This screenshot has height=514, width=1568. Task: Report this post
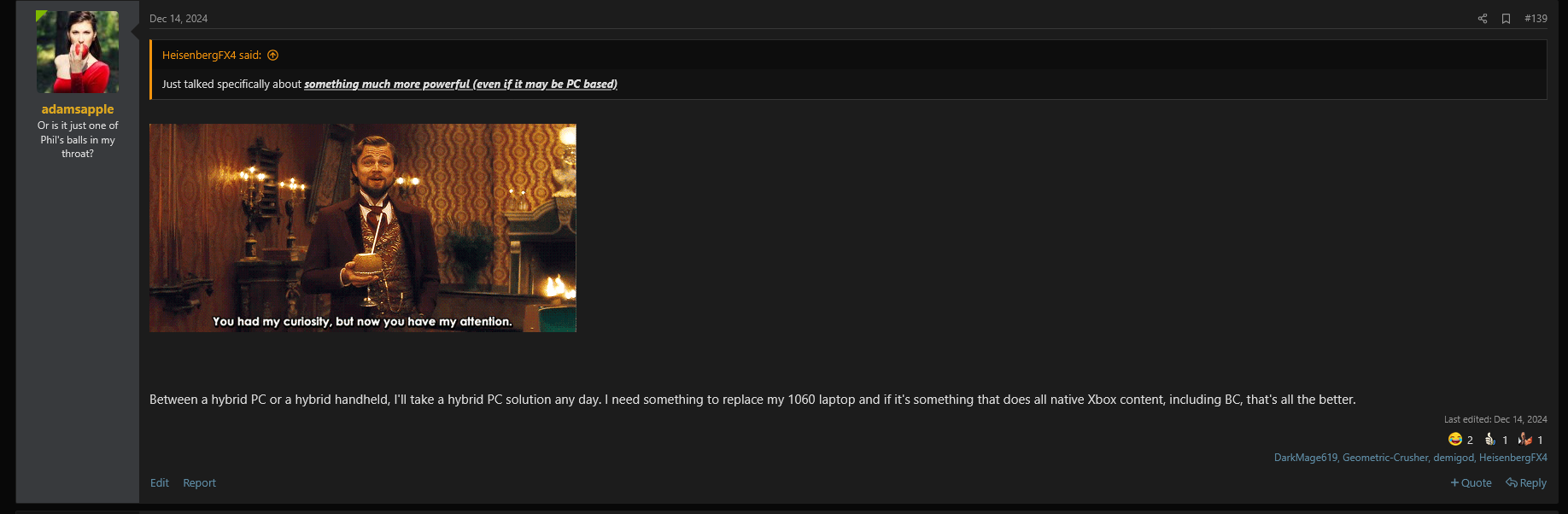199,483
